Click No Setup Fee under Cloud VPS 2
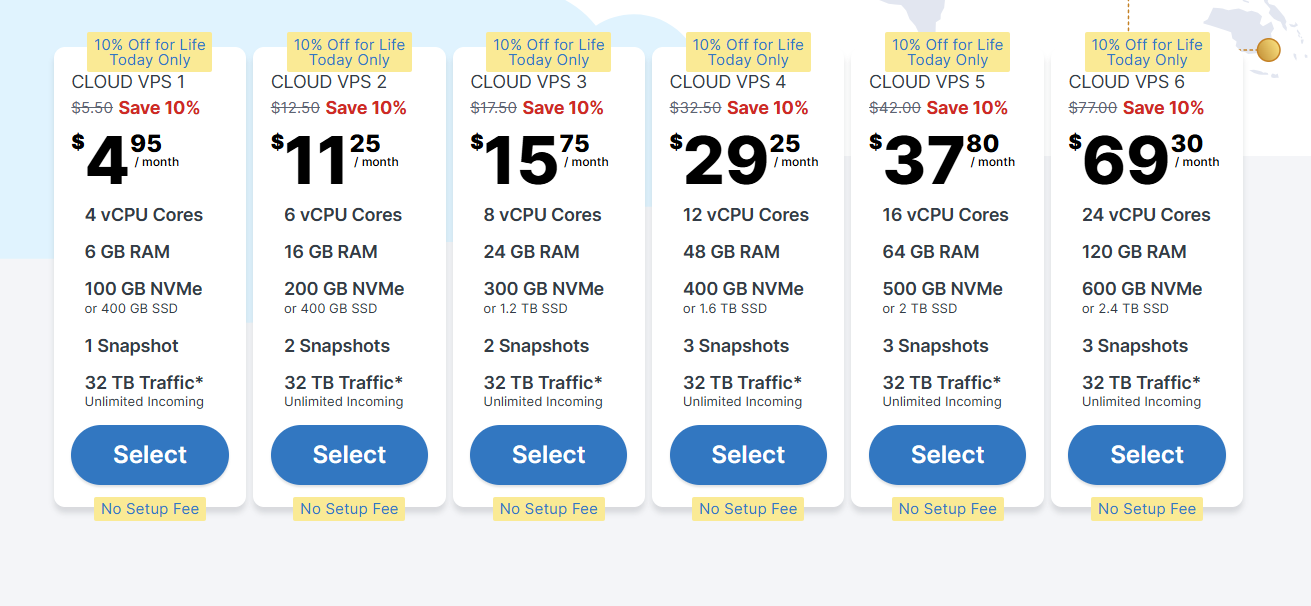This screenshot has width=1311, height=606. (349, 509)
